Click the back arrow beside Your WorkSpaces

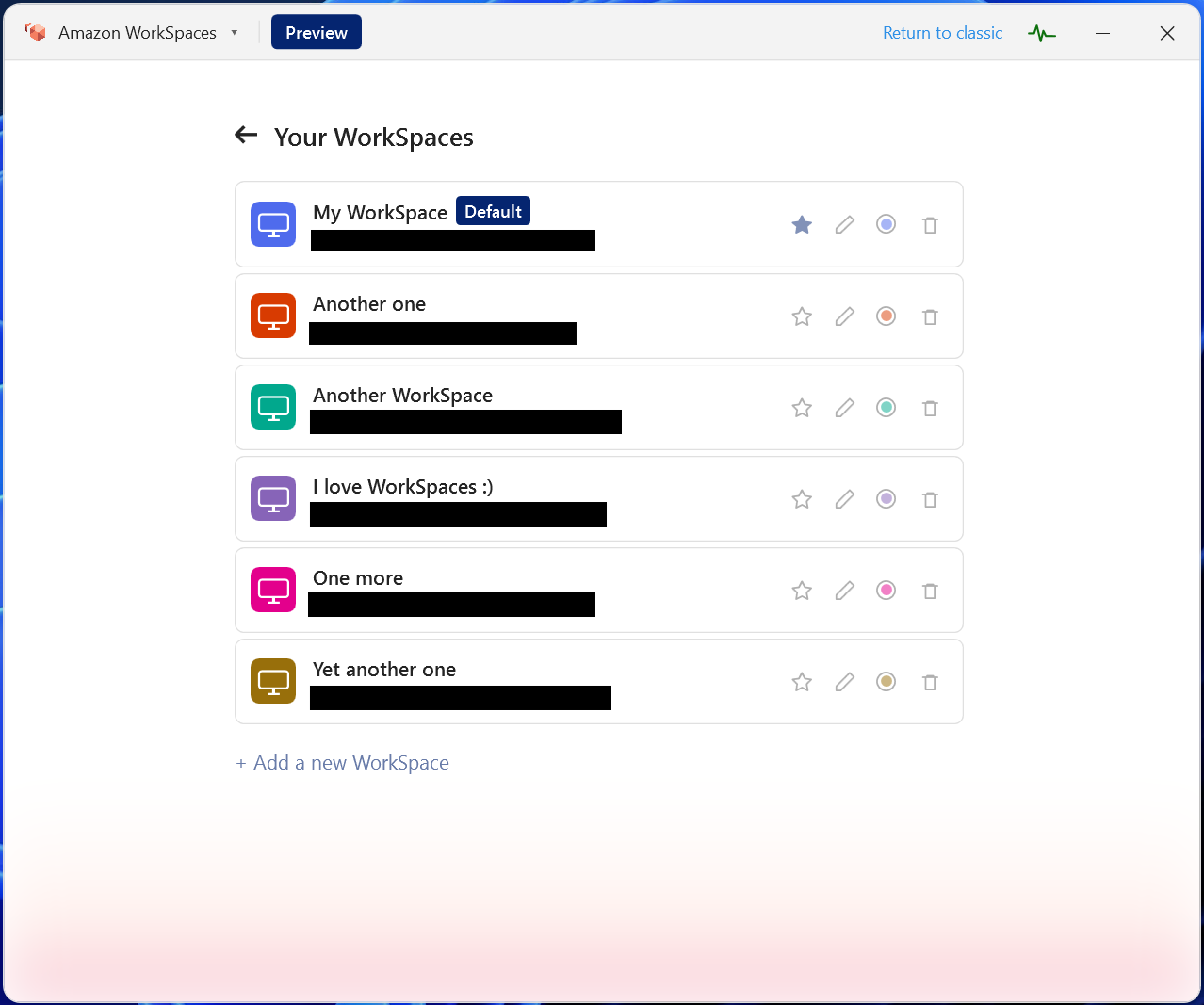click(x=246, y=135)
